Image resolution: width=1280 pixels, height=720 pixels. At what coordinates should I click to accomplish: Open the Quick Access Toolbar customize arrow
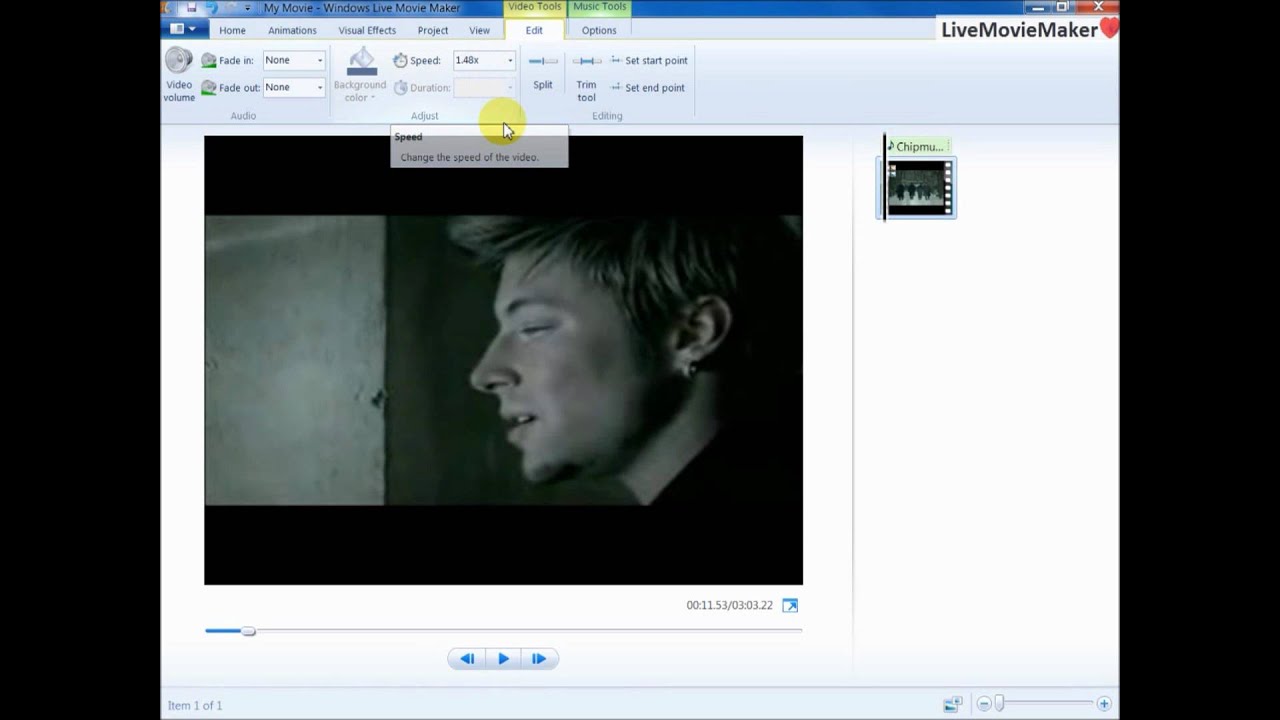pos(248,8)
